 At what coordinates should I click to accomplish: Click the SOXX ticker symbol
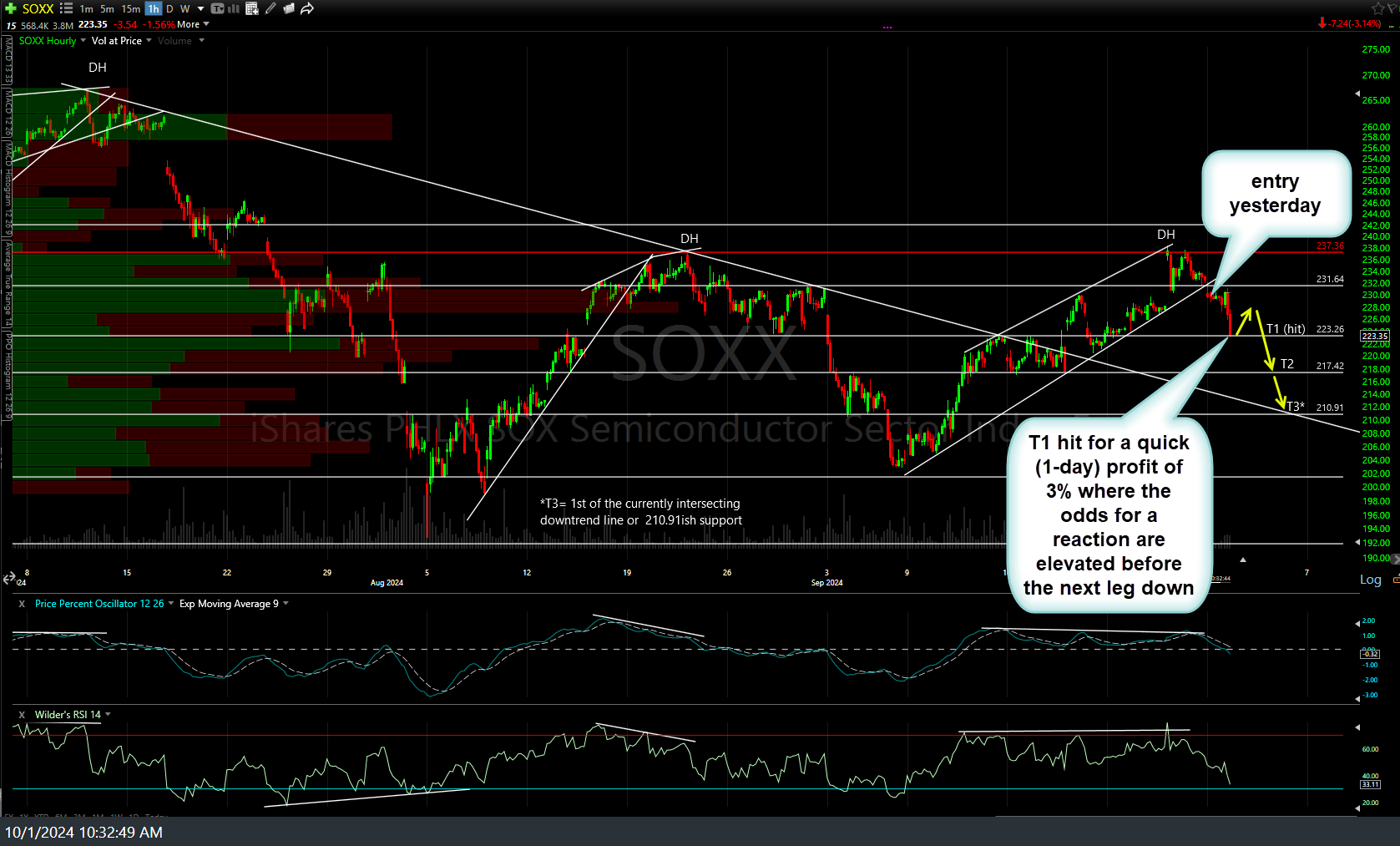coord(38,8)
